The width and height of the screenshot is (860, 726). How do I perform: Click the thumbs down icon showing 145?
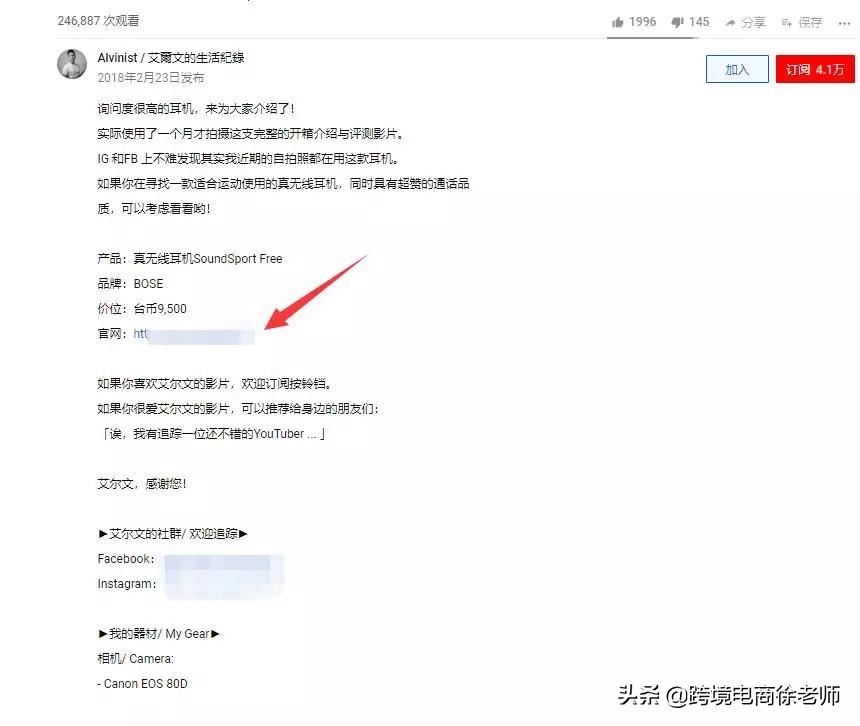(x=678, y=22)
